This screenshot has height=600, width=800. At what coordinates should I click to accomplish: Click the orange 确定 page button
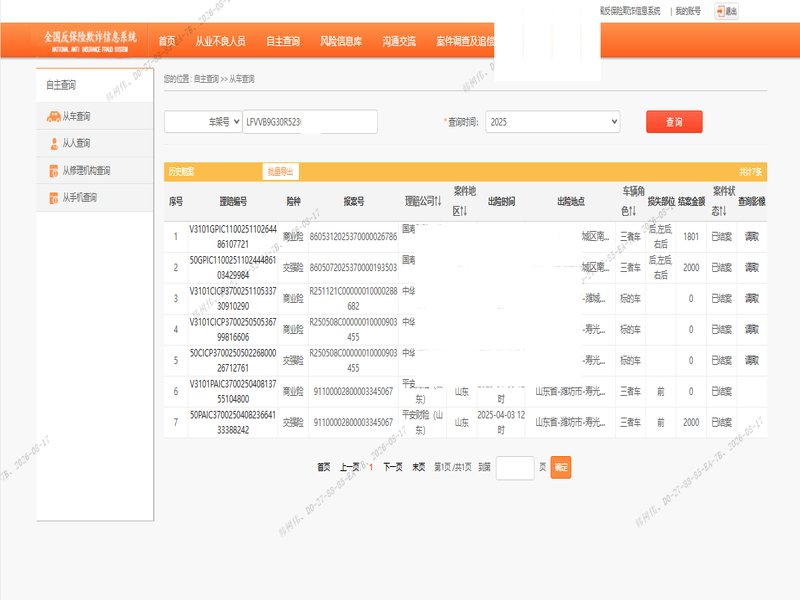[561, 467]
